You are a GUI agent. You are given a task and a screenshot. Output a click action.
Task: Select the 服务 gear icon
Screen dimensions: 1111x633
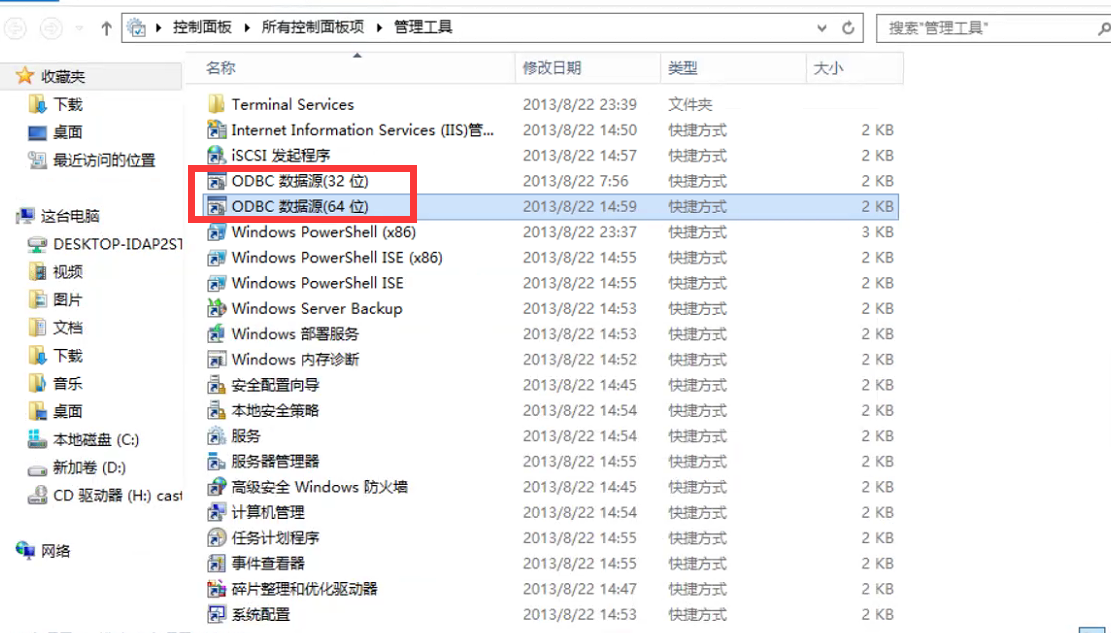[x=216, y=436]
